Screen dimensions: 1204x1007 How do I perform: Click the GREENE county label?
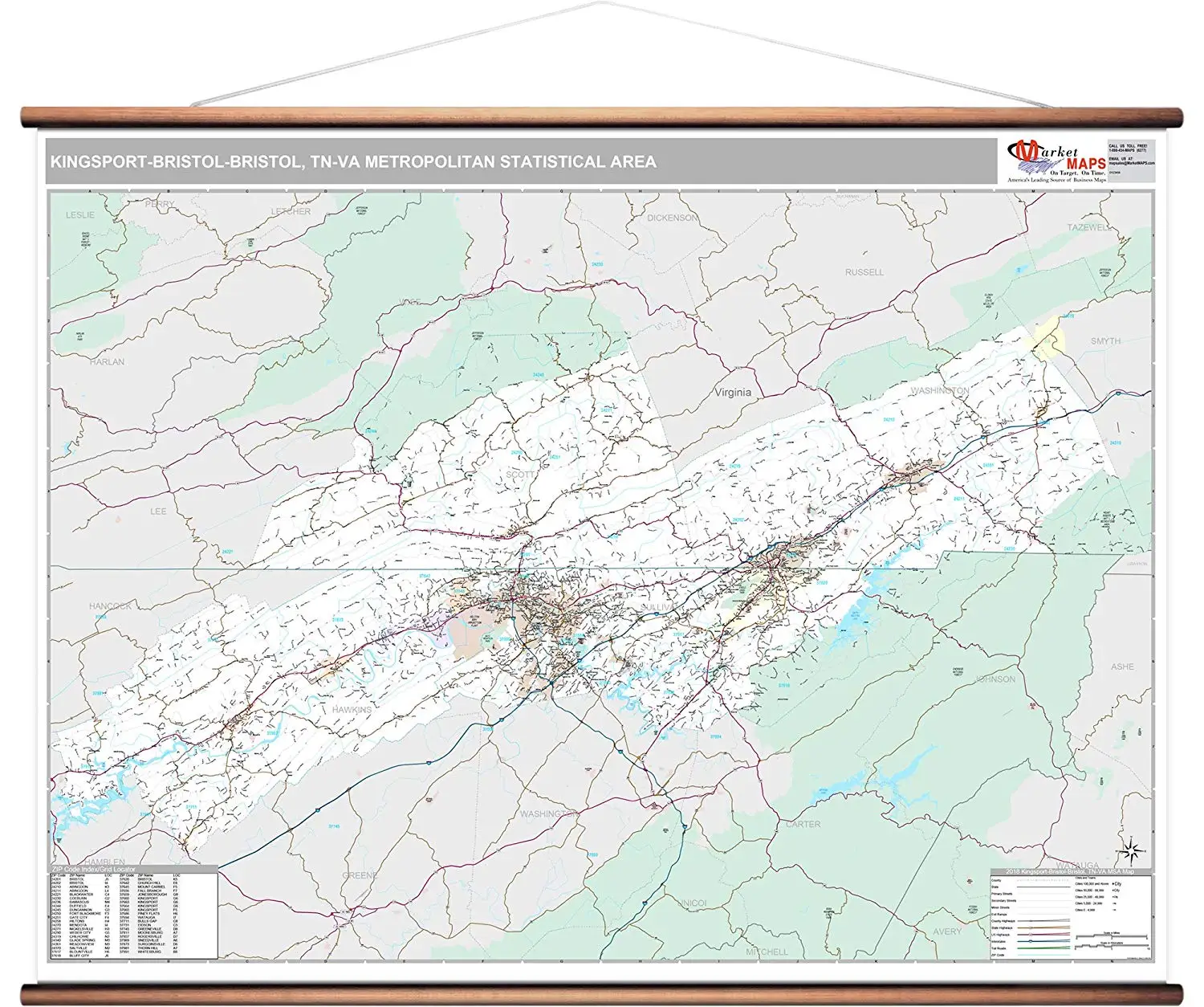360,875
